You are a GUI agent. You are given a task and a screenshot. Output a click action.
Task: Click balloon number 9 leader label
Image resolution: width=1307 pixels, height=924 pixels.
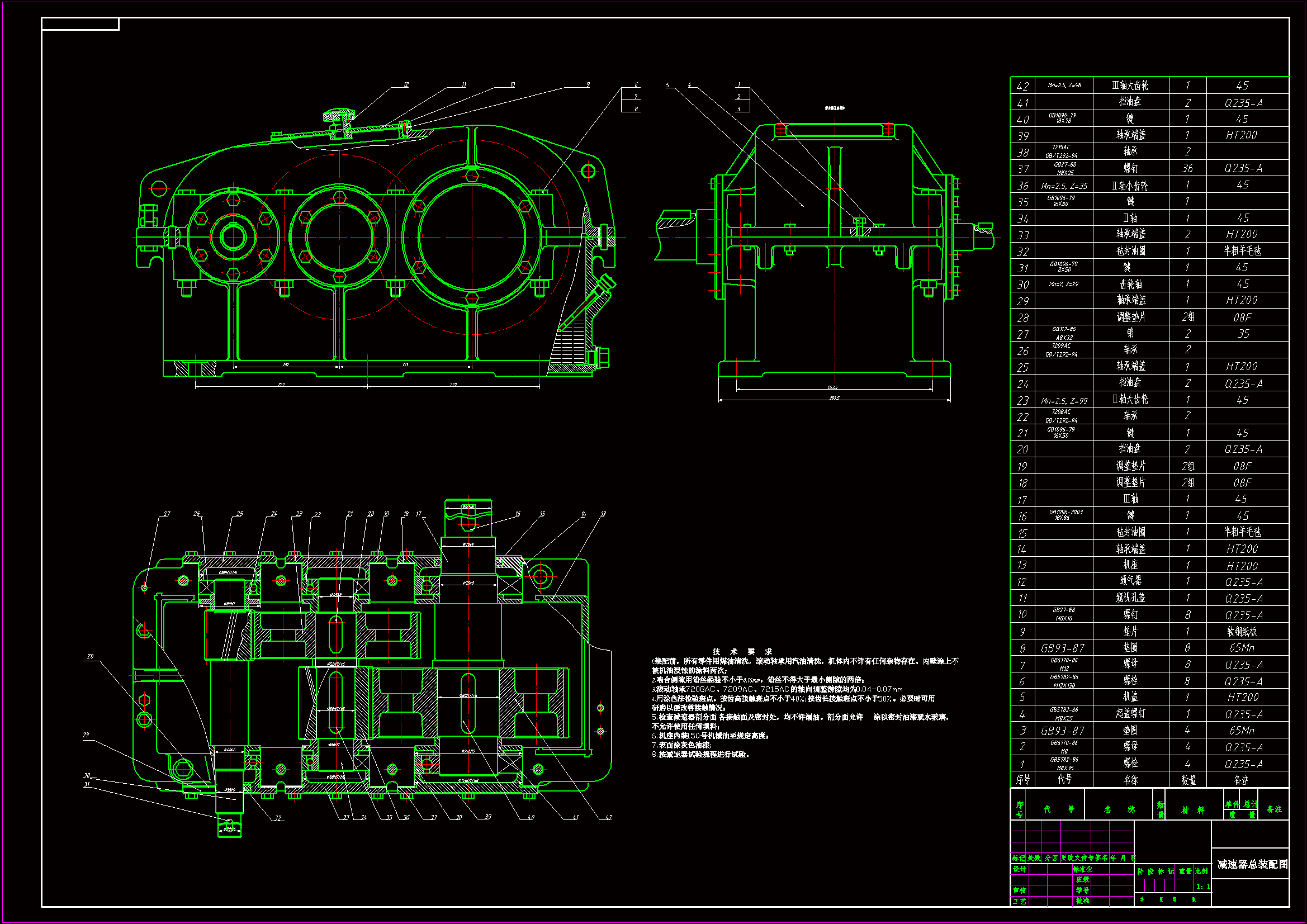coord(588,84)
